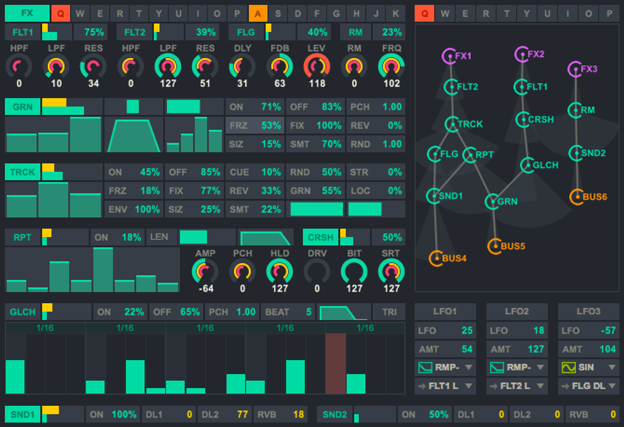Enable the SND1 send module
This screenshot has height=427, width=624.
pos(22,413)
